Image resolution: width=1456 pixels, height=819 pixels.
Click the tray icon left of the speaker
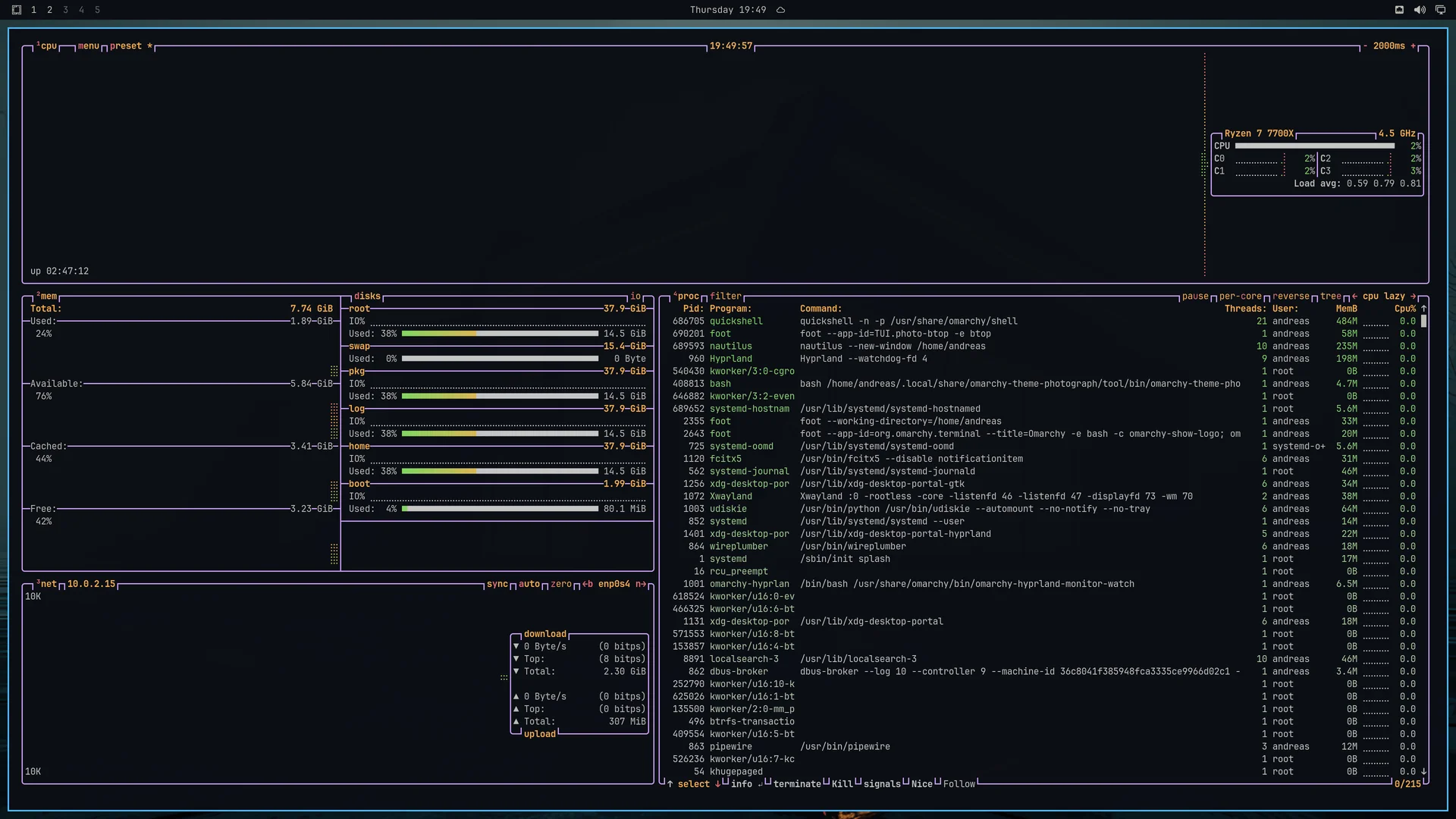tap(1399, 10)
